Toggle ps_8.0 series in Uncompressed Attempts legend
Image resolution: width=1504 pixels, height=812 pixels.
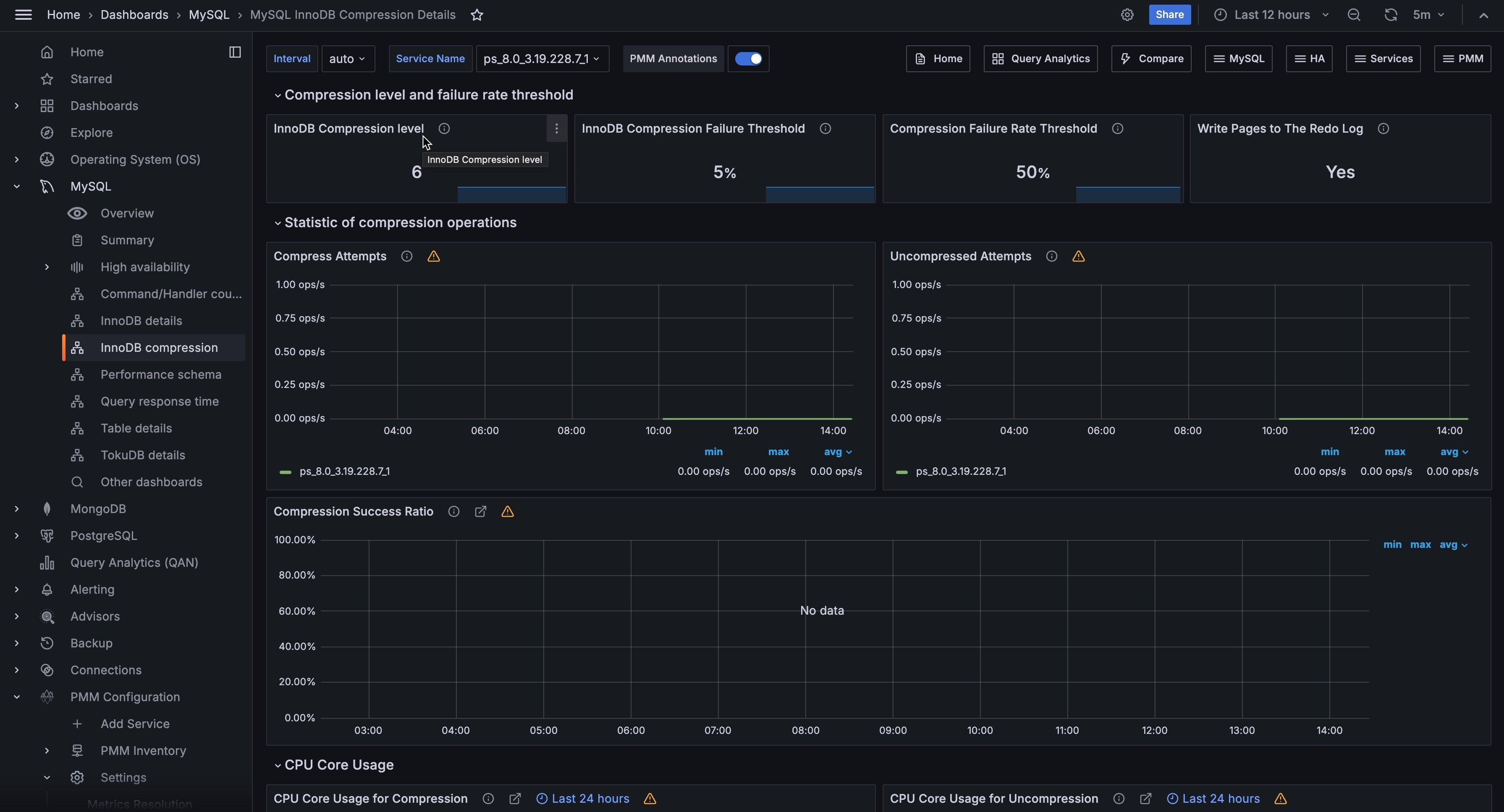pos(960,471)
